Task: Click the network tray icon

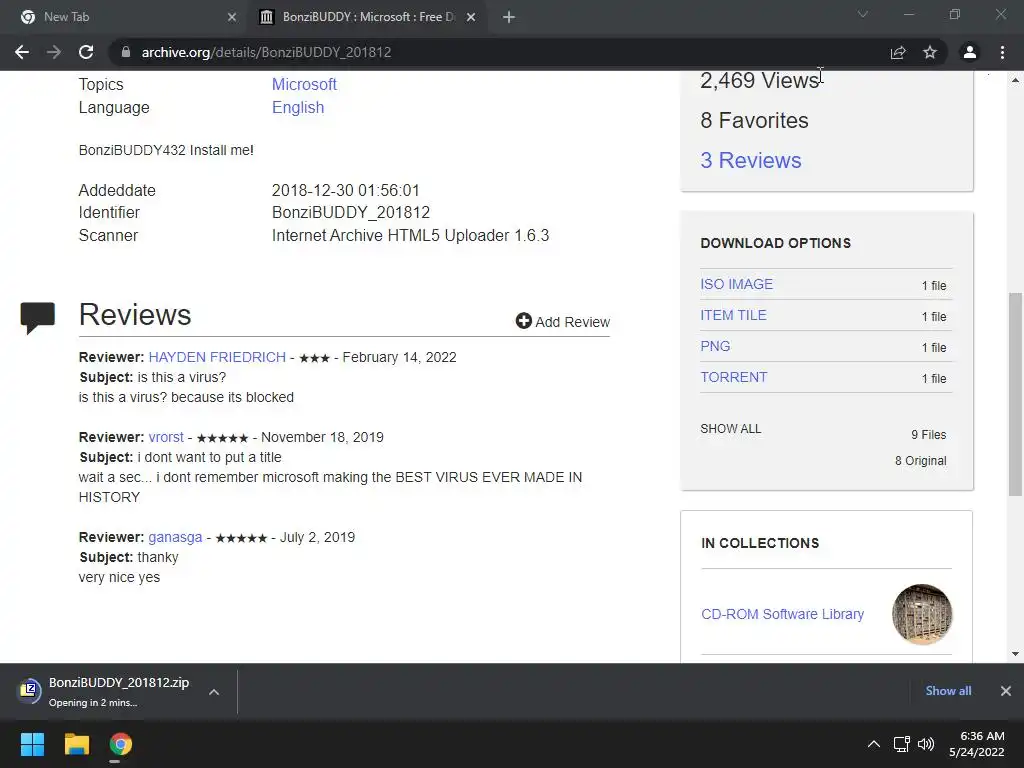Action: click(x=902, y=744)
